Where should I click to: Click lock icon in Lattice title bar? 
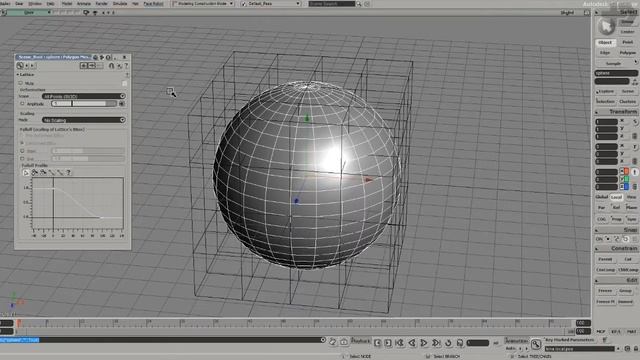click(x=95, y=57)
